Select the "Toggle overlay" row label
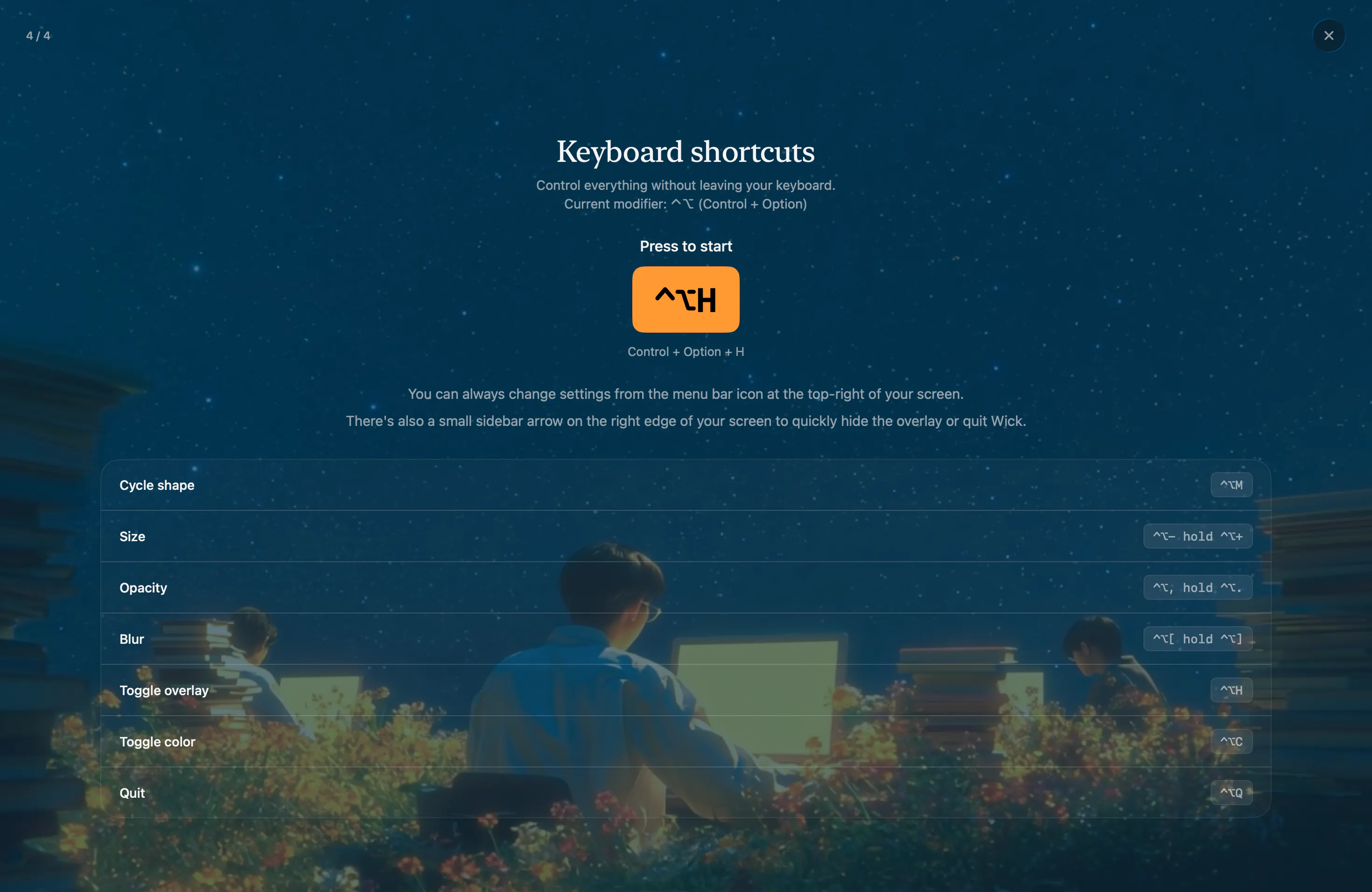Viewport: 1372px width, 892px height. coord(164,690)
